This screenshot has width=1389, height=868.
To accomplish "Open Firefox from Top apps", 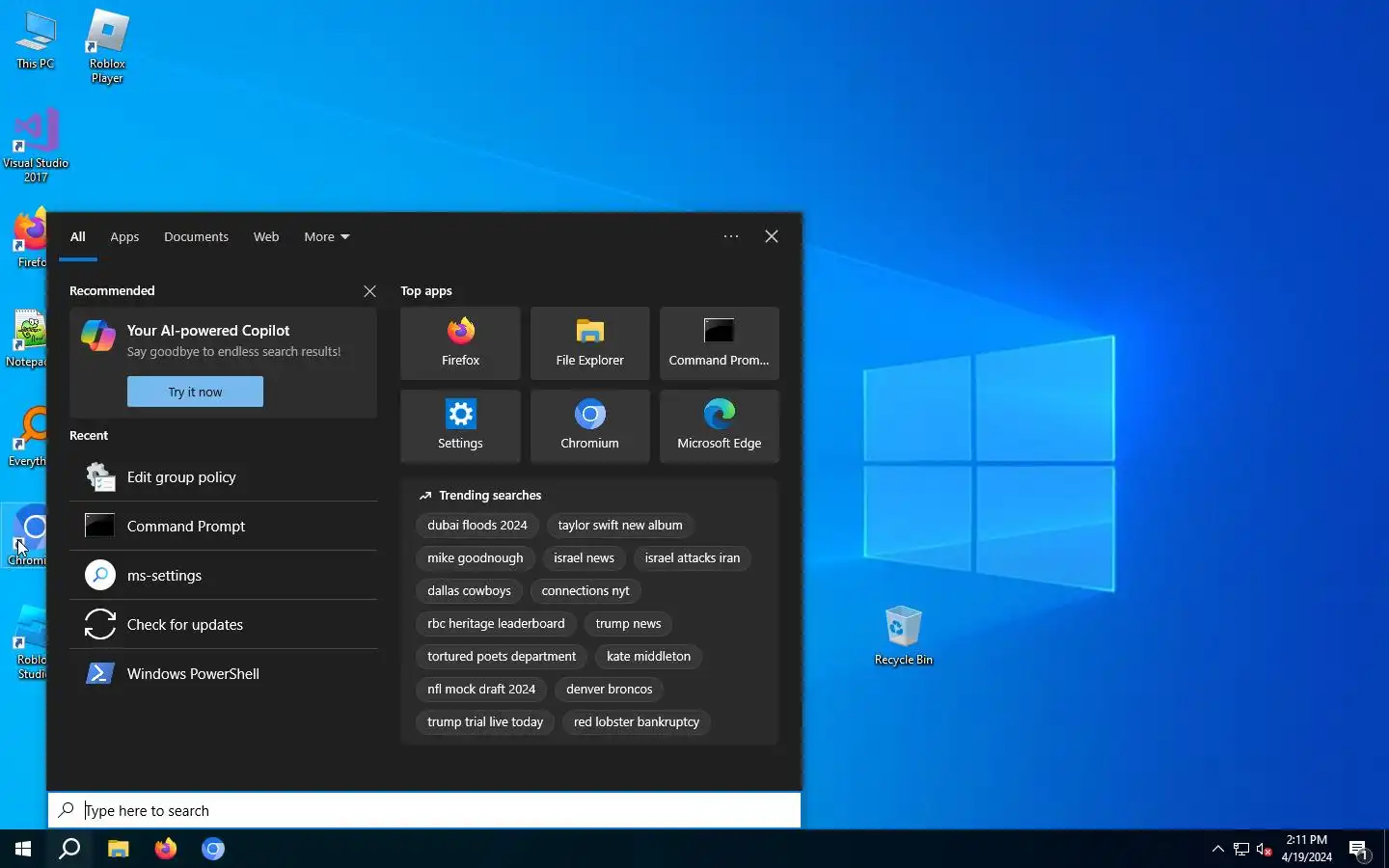I will [460, 343].
